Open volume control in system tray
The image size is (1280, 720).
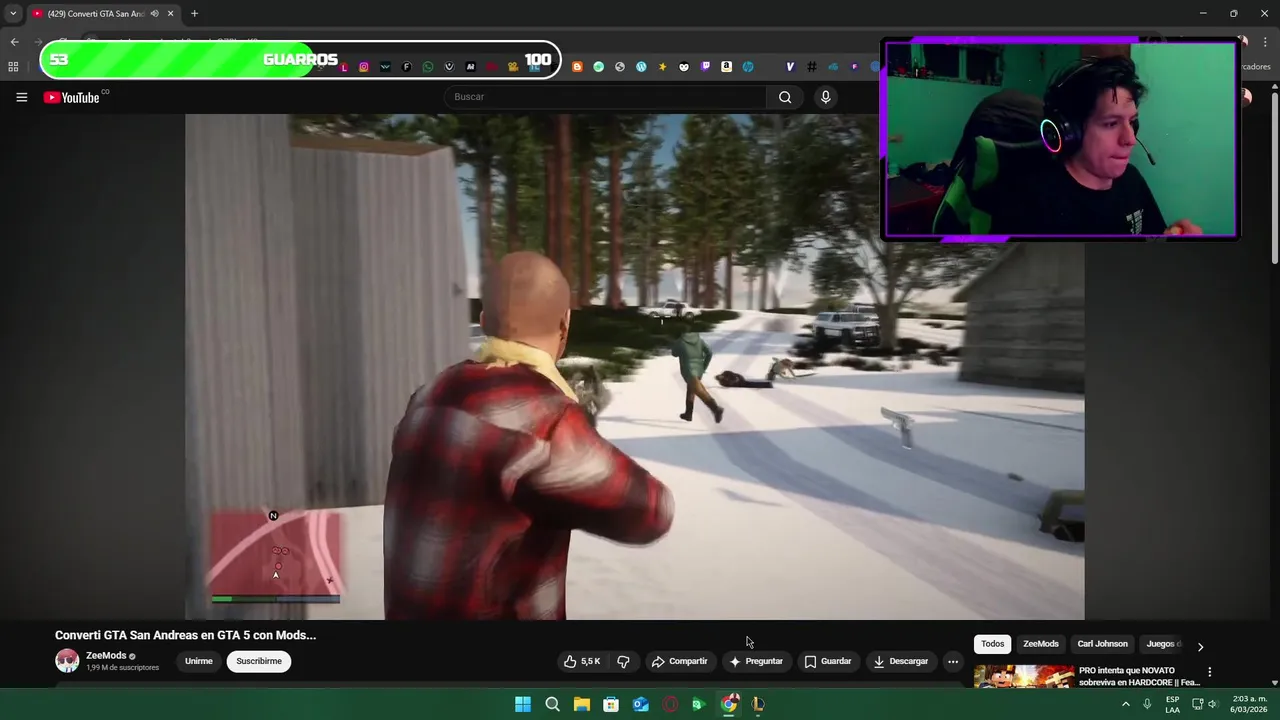pyautogui.click(x=1213, y=704)
